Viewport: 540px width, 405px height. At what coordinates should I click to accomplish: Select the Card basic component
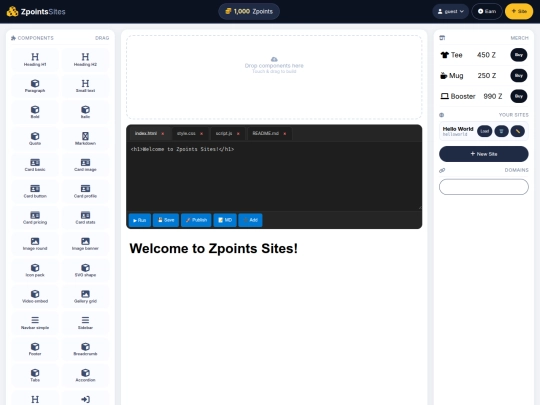click(35, 165)
